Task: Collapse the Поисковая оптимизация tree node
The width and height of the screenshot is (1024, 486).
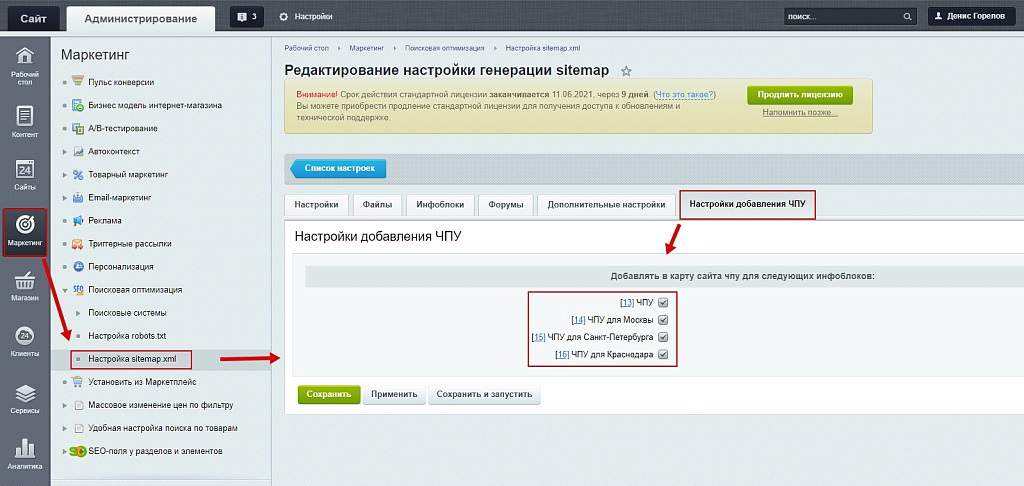Action: pyautogui.click(x=65, y=290)
